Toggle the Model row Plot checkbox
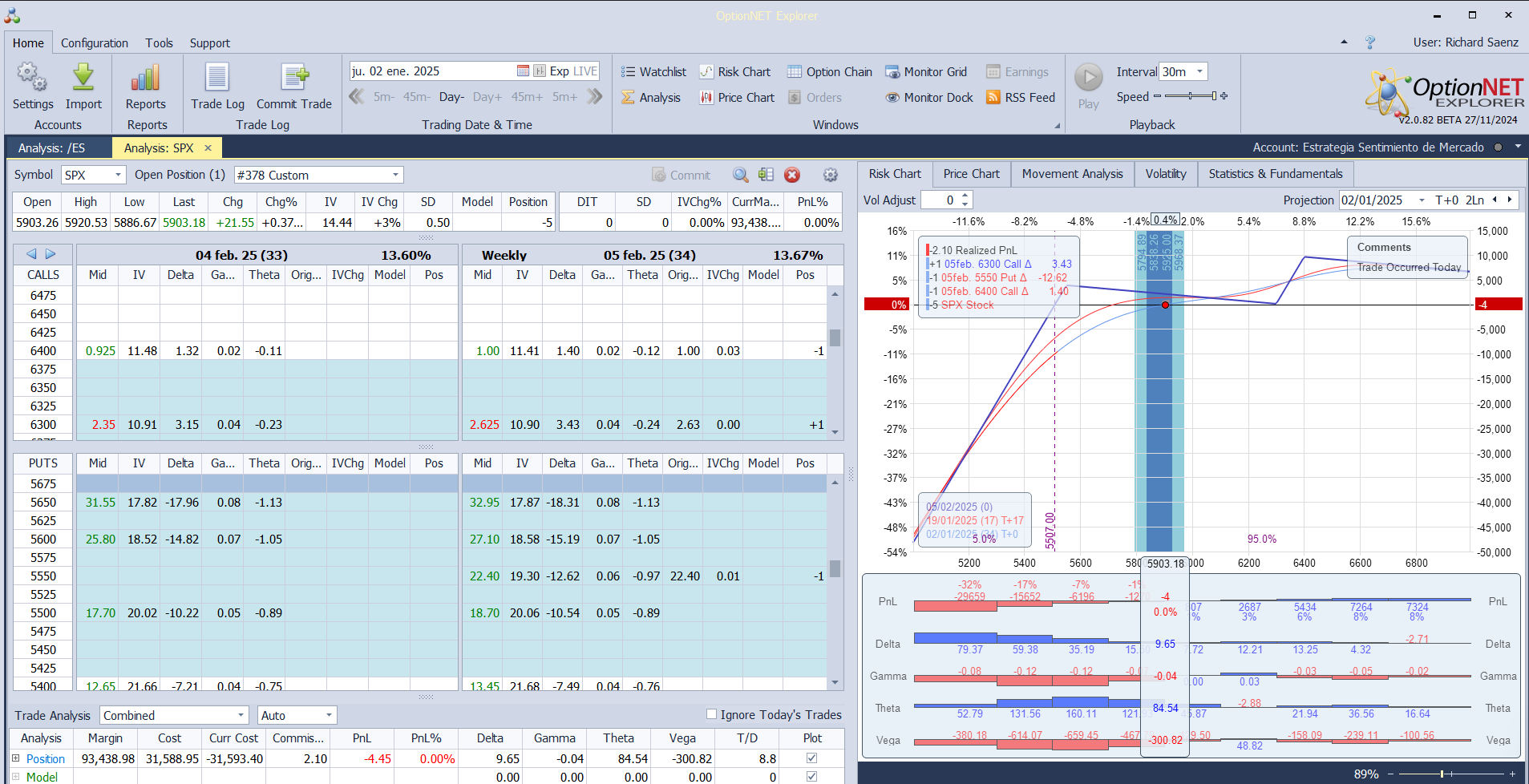1529x784 pixels. pos(811,776)
